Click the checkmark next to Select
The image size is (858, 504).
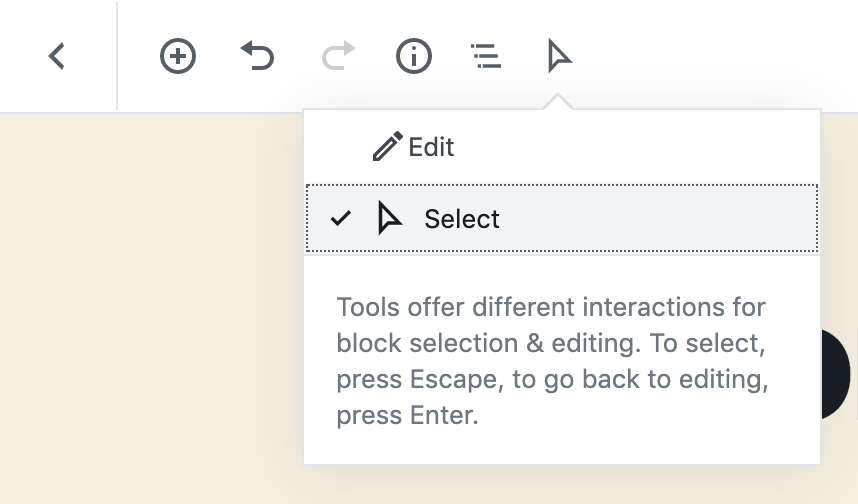(341, 218)
